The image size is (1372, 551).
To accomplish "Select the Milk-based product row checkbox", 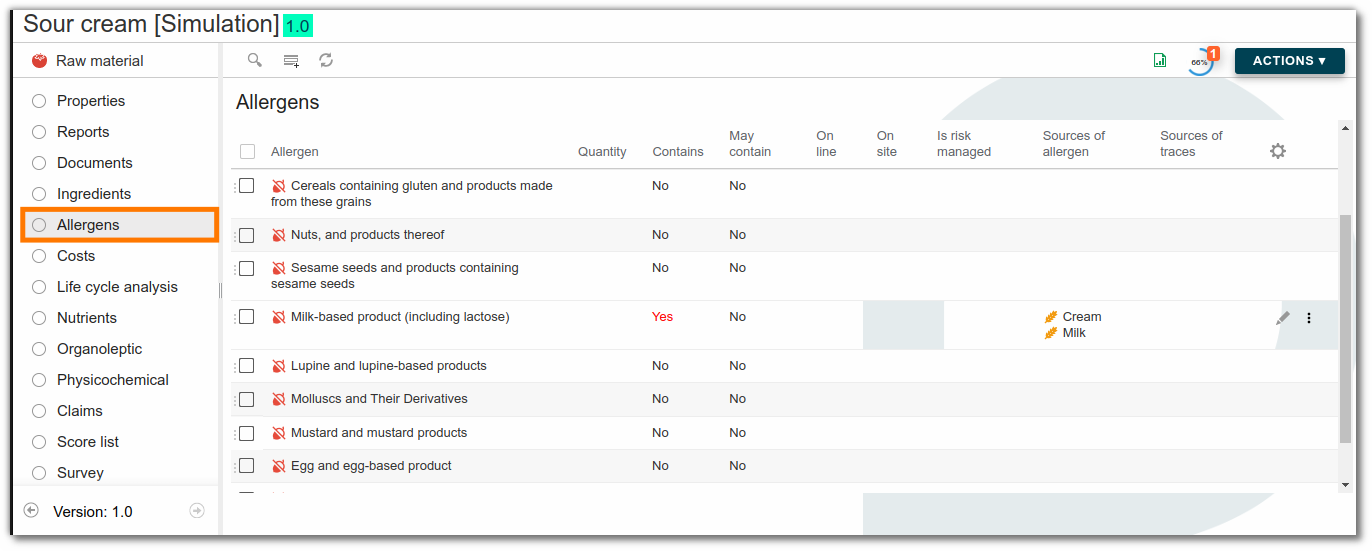I will 247,317.
